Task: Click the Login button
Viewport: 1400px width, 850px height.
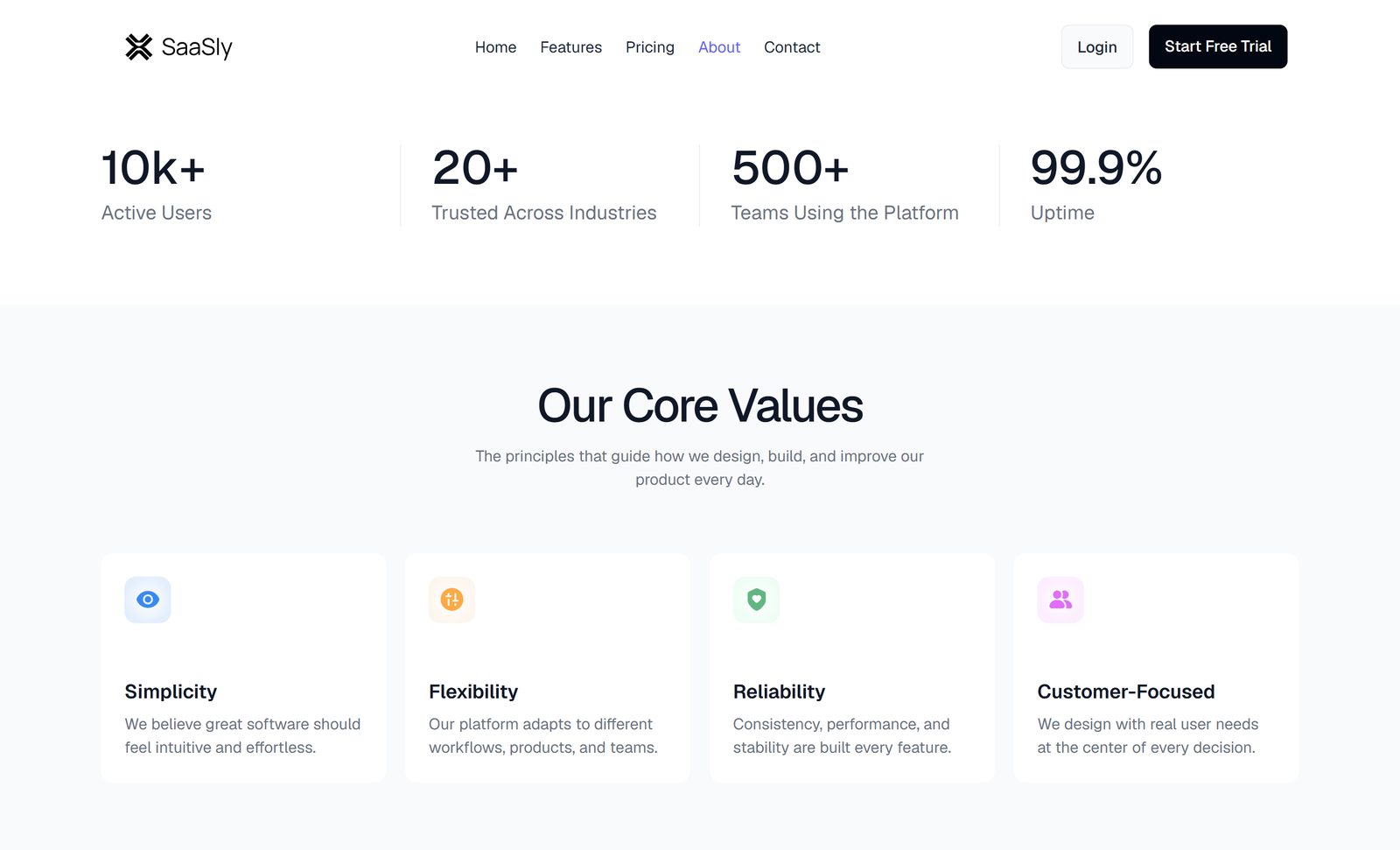Action: 1097,46
